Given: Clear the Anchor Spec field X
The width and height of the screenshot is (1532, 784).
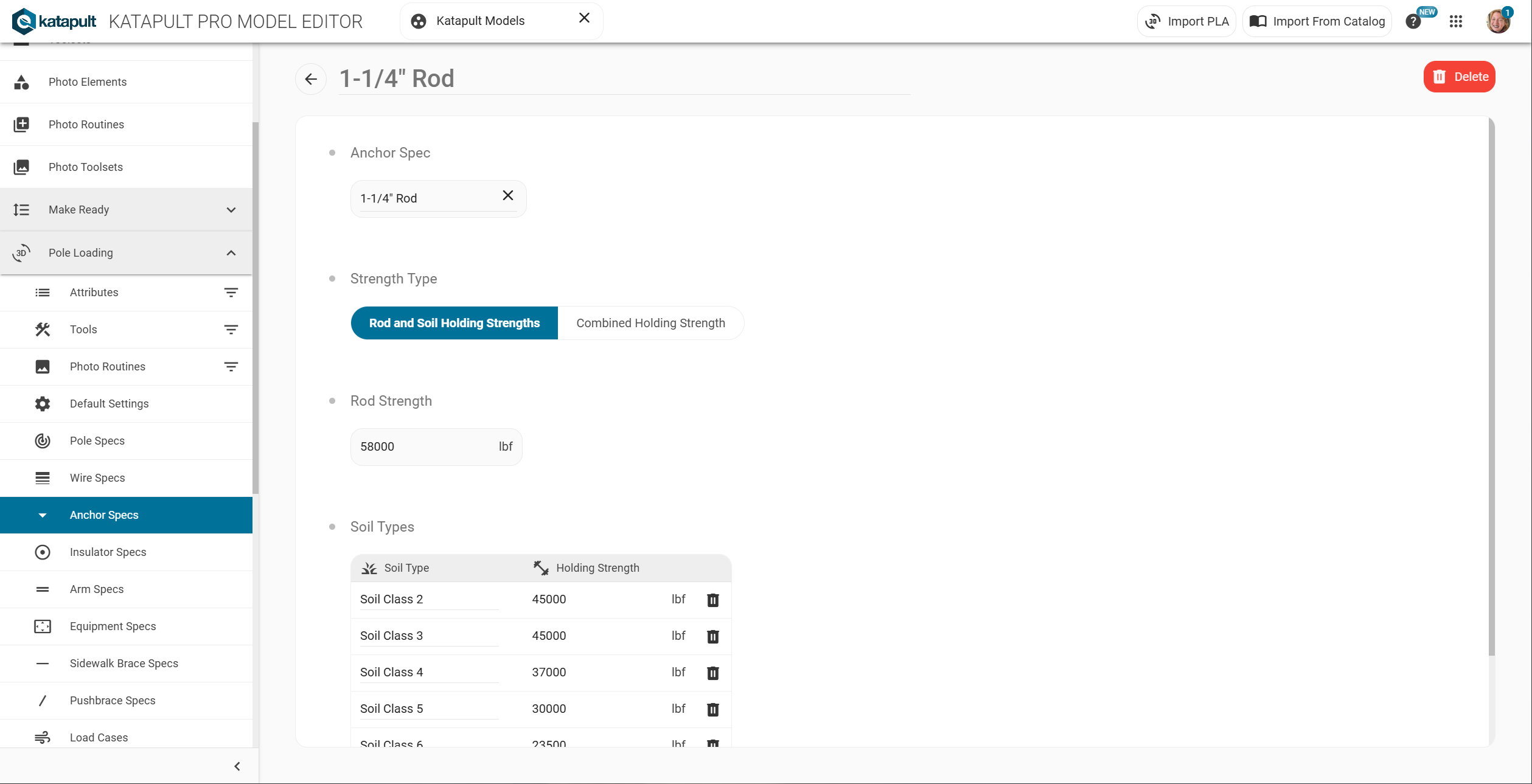Looking at the screenshot, I should pos(507,196).
